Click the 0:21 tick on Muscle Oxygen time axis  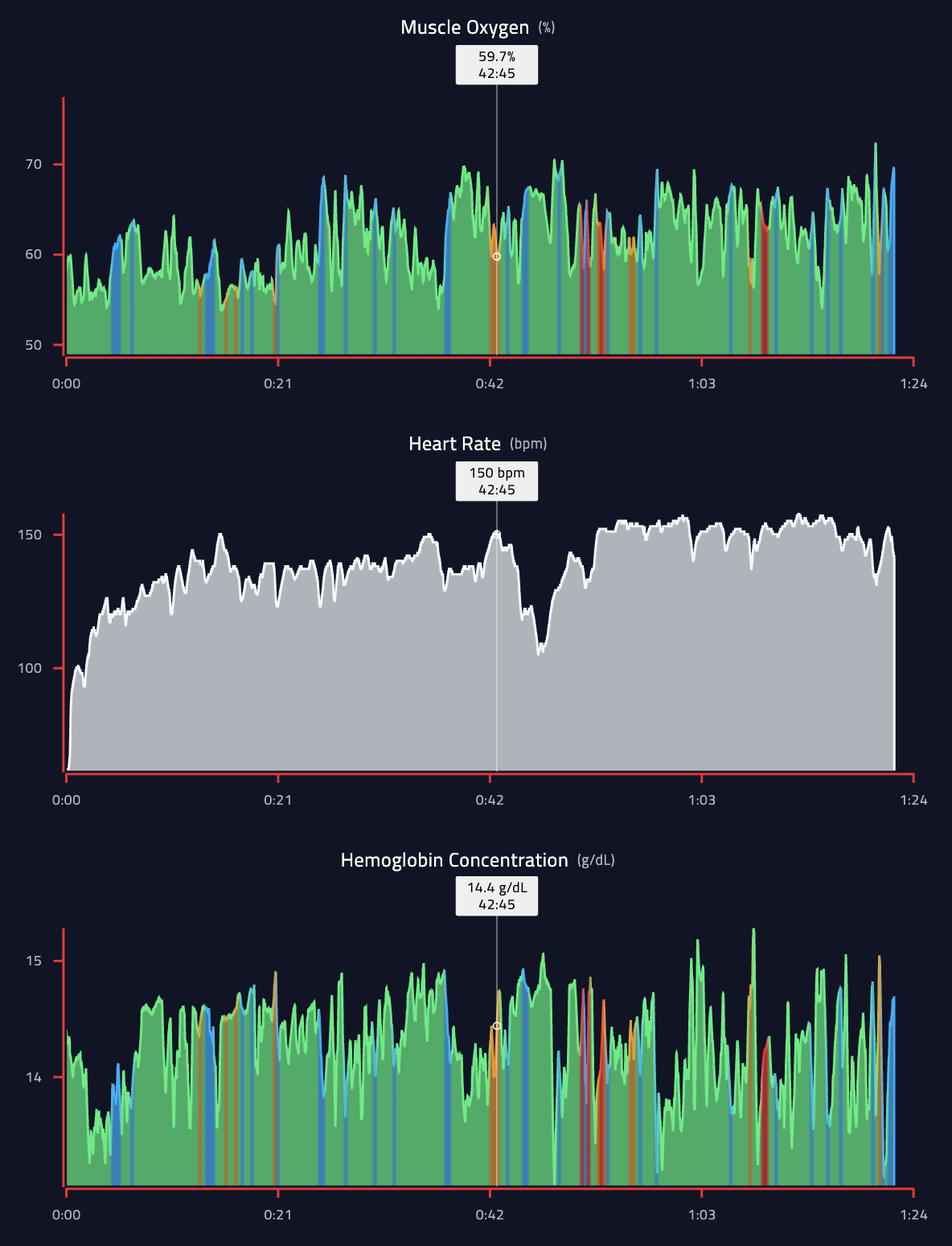point(278,383)
